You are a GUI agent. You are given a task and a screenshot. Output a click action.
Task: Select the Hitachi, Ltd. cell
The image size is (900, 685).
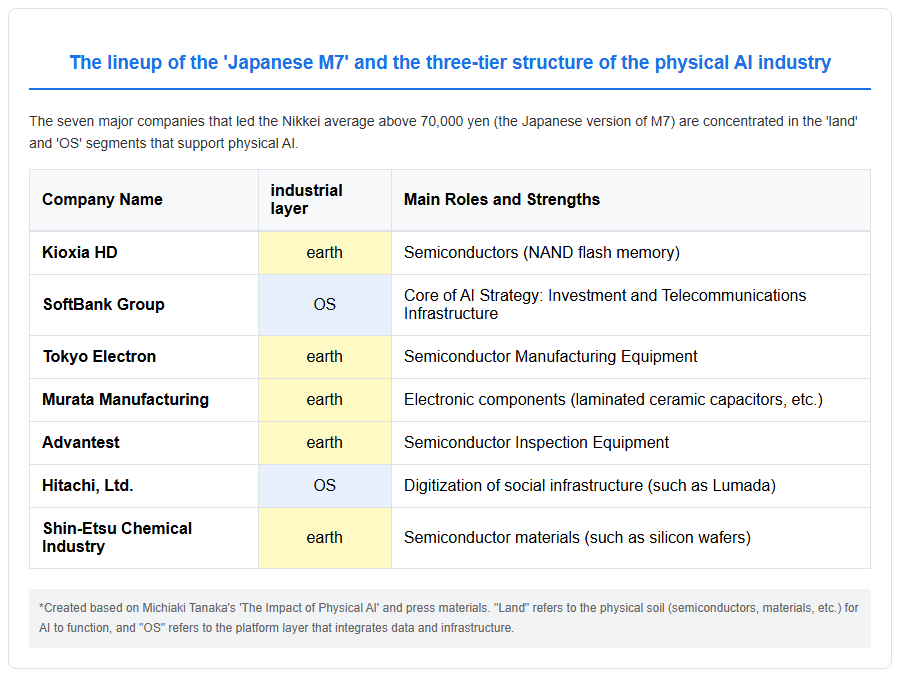click(143, 486)
